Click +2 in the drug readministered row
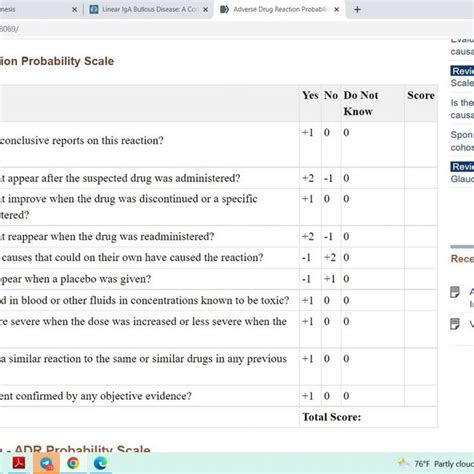This screenshot has height=474, width=474. pyautogui.click(x=308, y=236)
